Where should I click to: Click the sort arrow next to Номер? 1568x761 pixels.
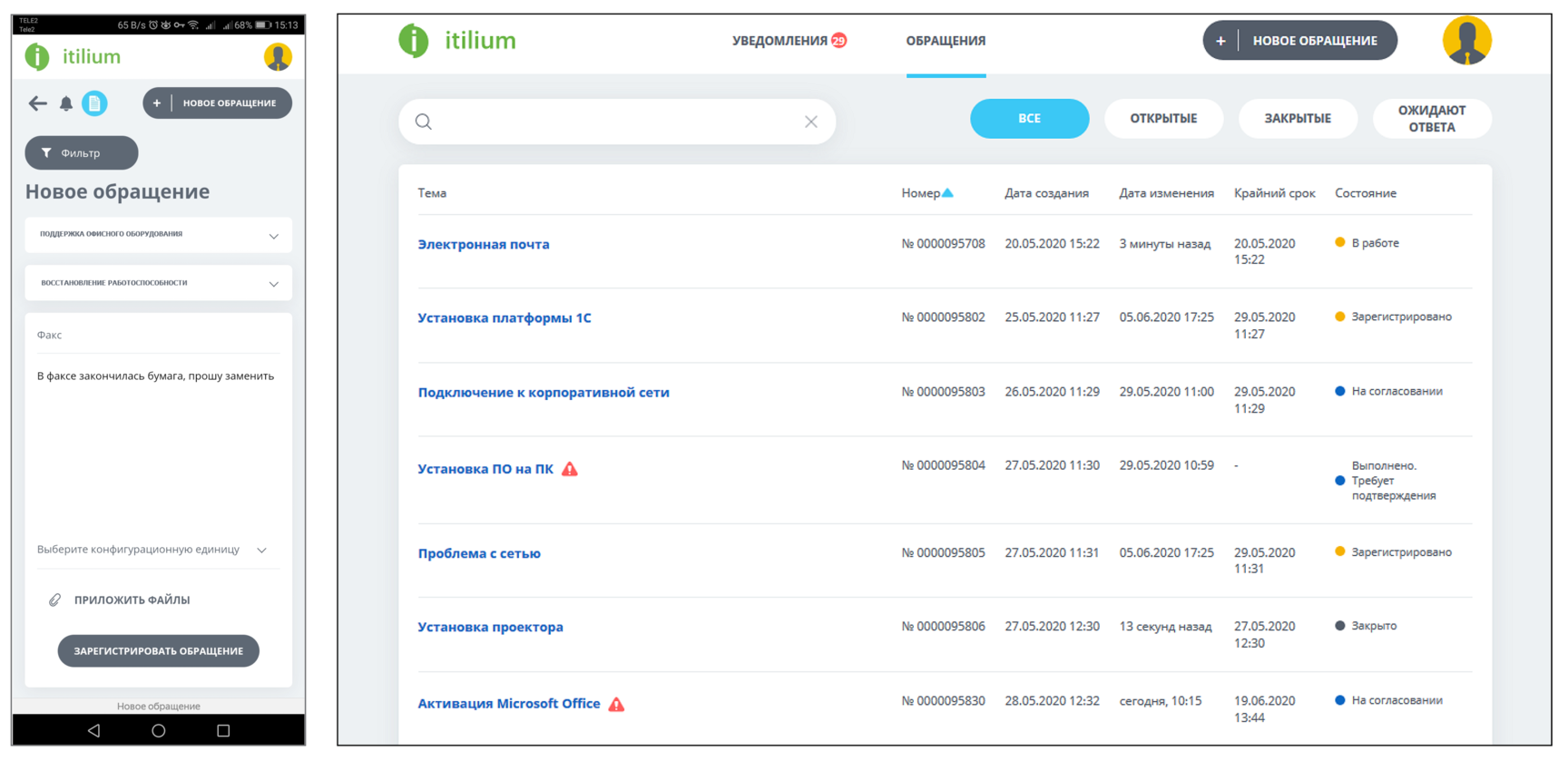tap(947, 192)
